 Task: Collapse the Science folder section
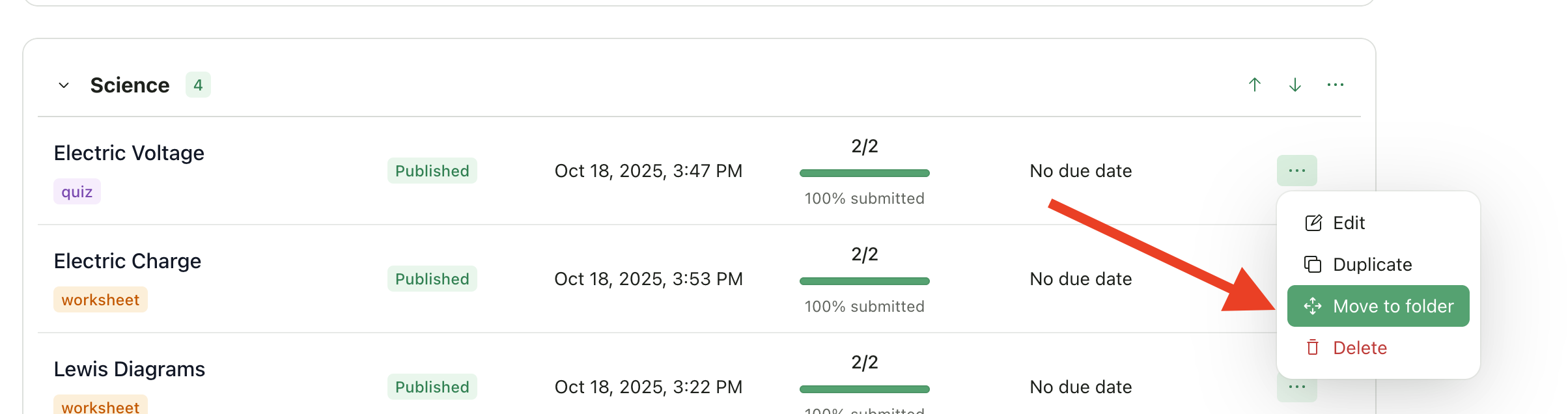pyautogui.click(x=64, y=85)
